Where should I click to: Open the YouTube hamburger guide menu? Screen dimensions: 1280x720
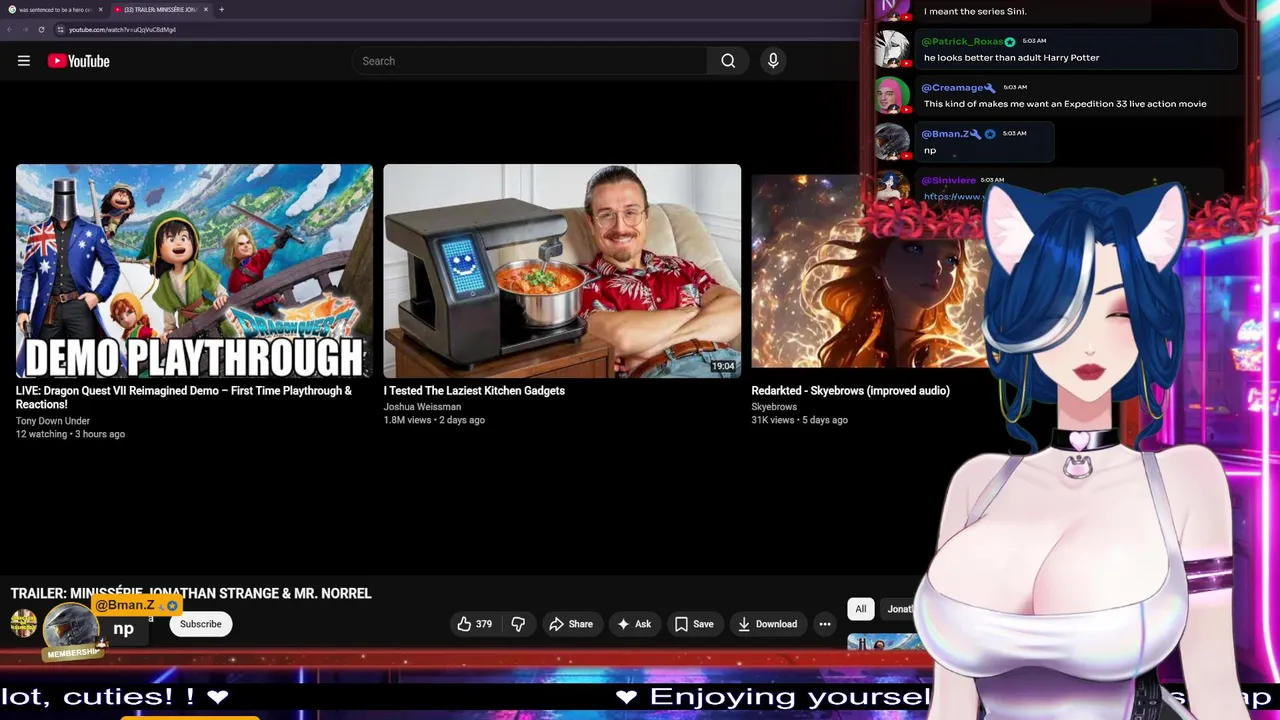[x=23, y=61]
